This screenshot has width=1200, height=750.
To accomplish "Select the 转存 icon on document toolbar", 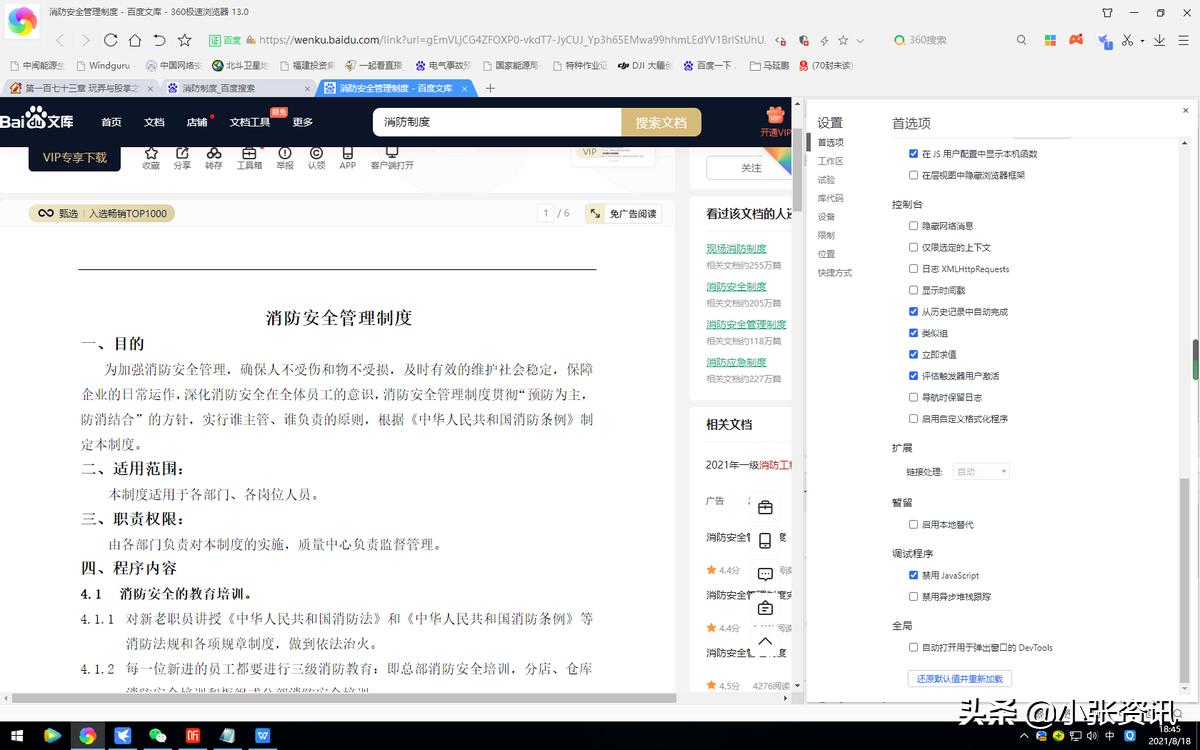I will point(213,153).
